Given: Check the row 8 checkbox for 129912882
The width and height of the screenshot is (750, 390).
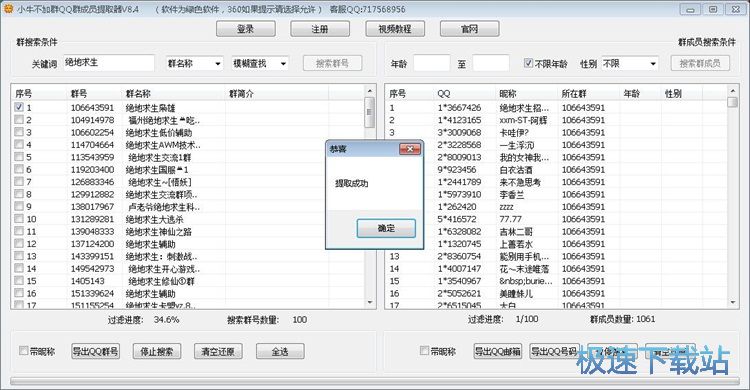Looking at the screenshot, I should coord(19,194).
